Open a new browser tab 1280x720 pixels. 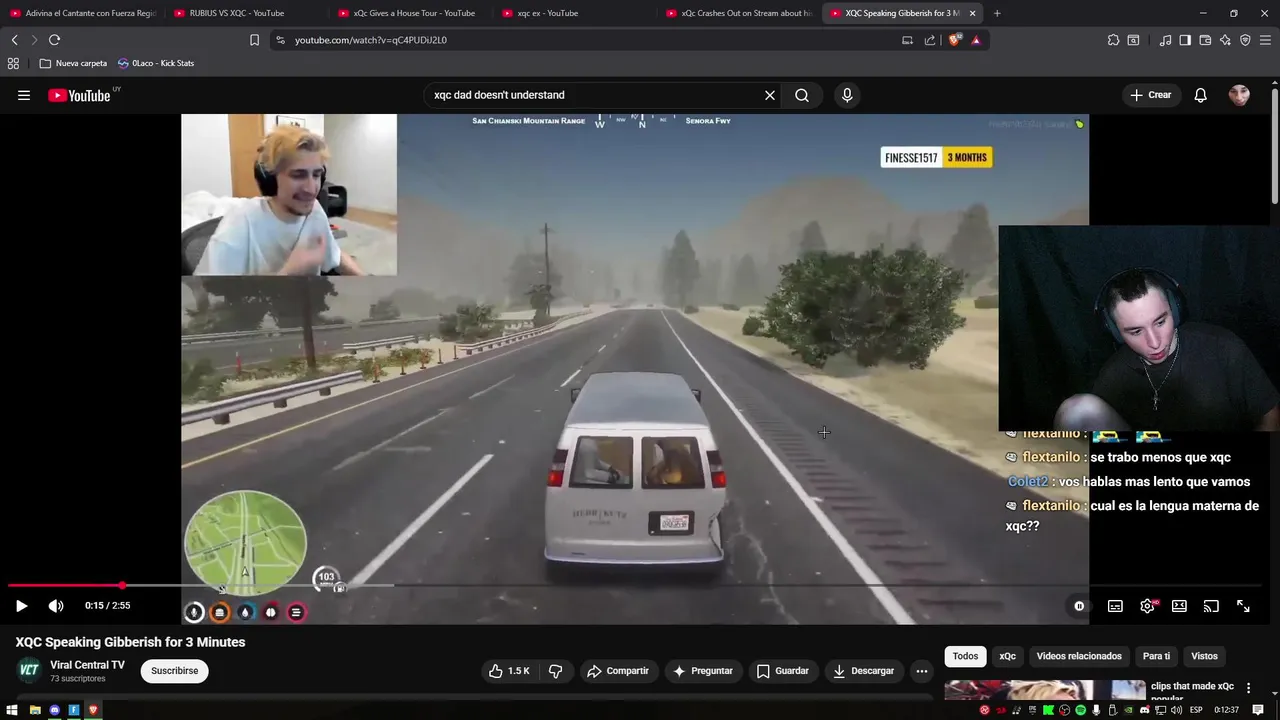997,13
